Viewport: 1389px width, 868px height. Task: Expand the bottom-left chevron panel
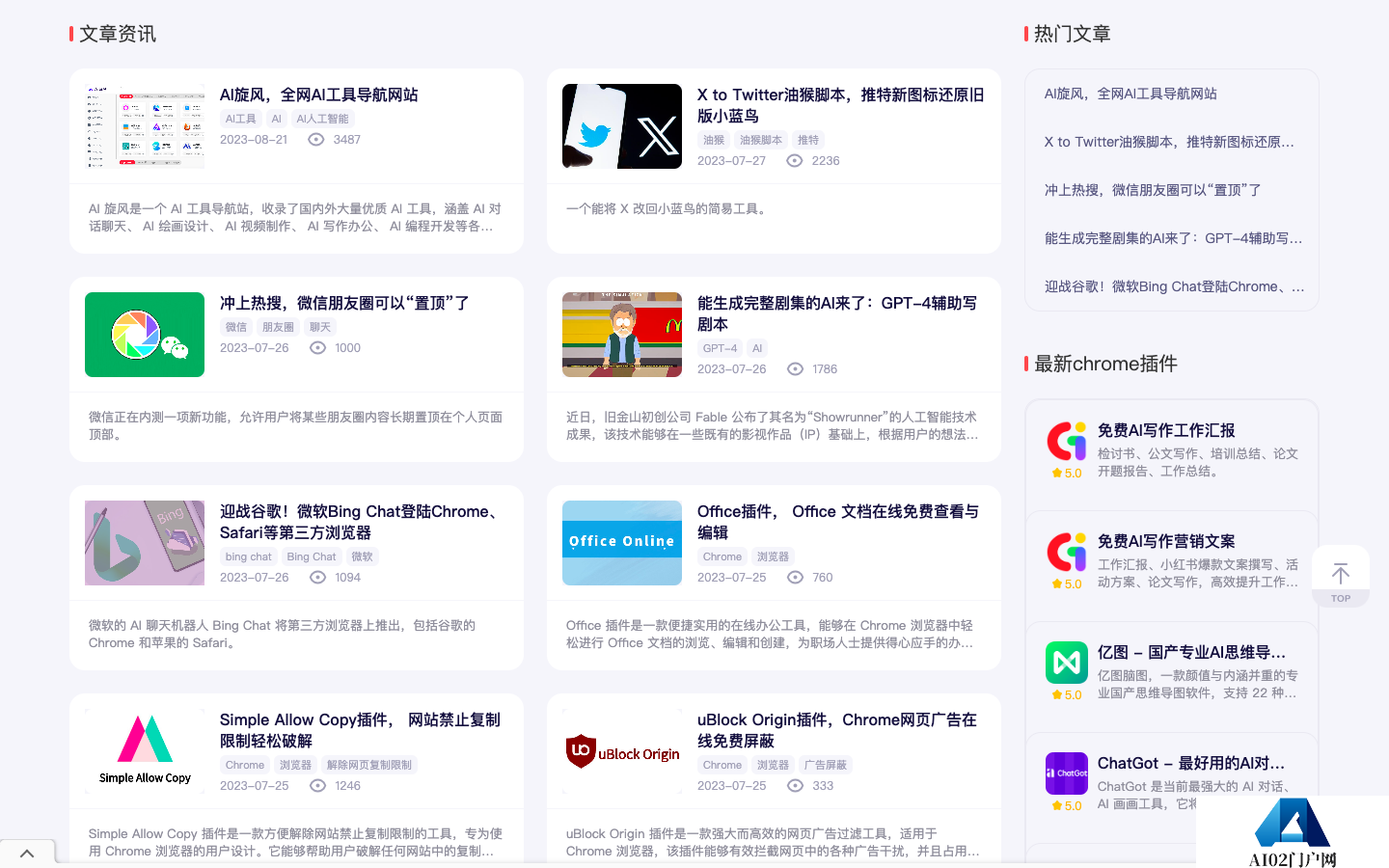point(27,854)
